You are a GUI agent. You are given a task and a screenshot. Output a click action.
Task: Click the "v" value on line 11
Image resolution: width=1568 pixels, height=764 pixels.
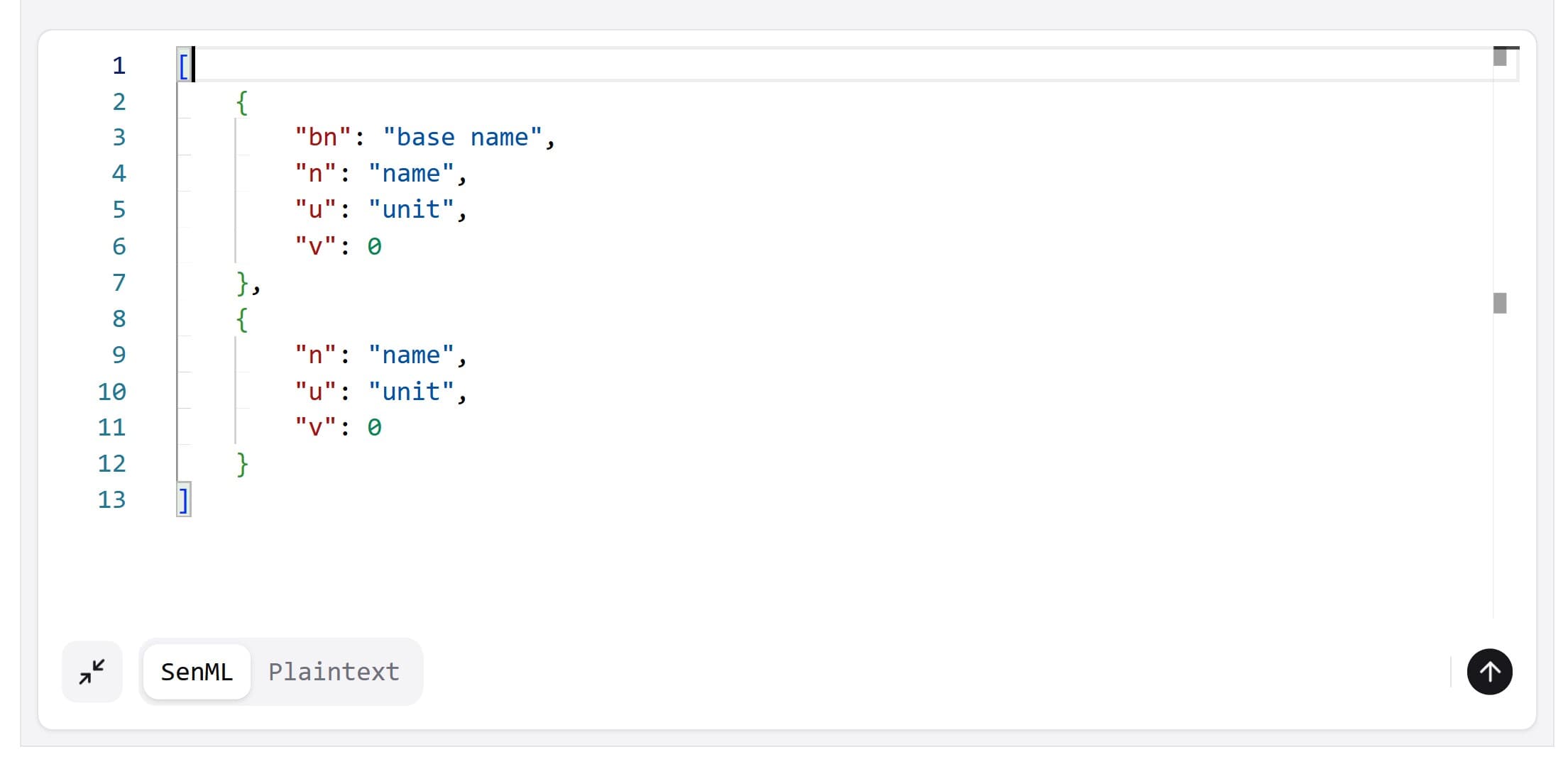coord(375,427)
